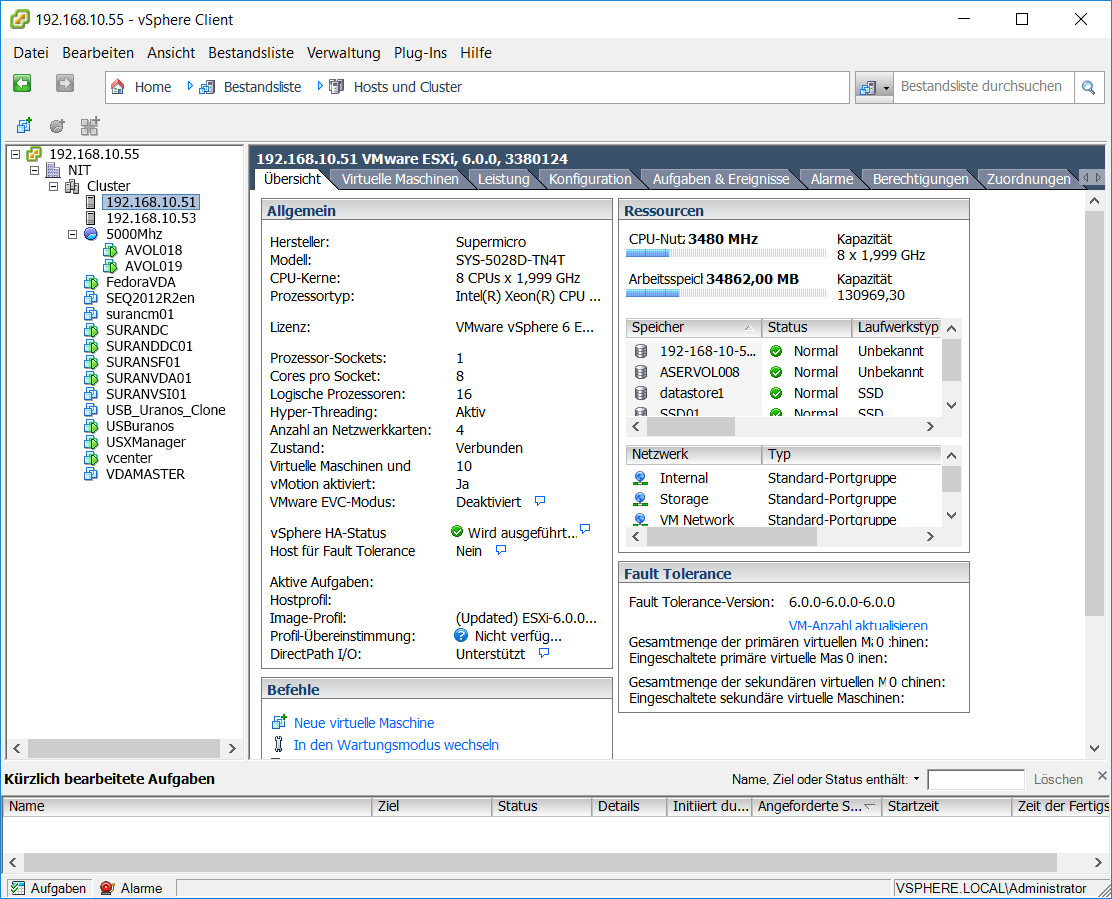The image size is (1112, 899).
Task: Switch to the Berechtigungen tab
Action: click(921, 179)
